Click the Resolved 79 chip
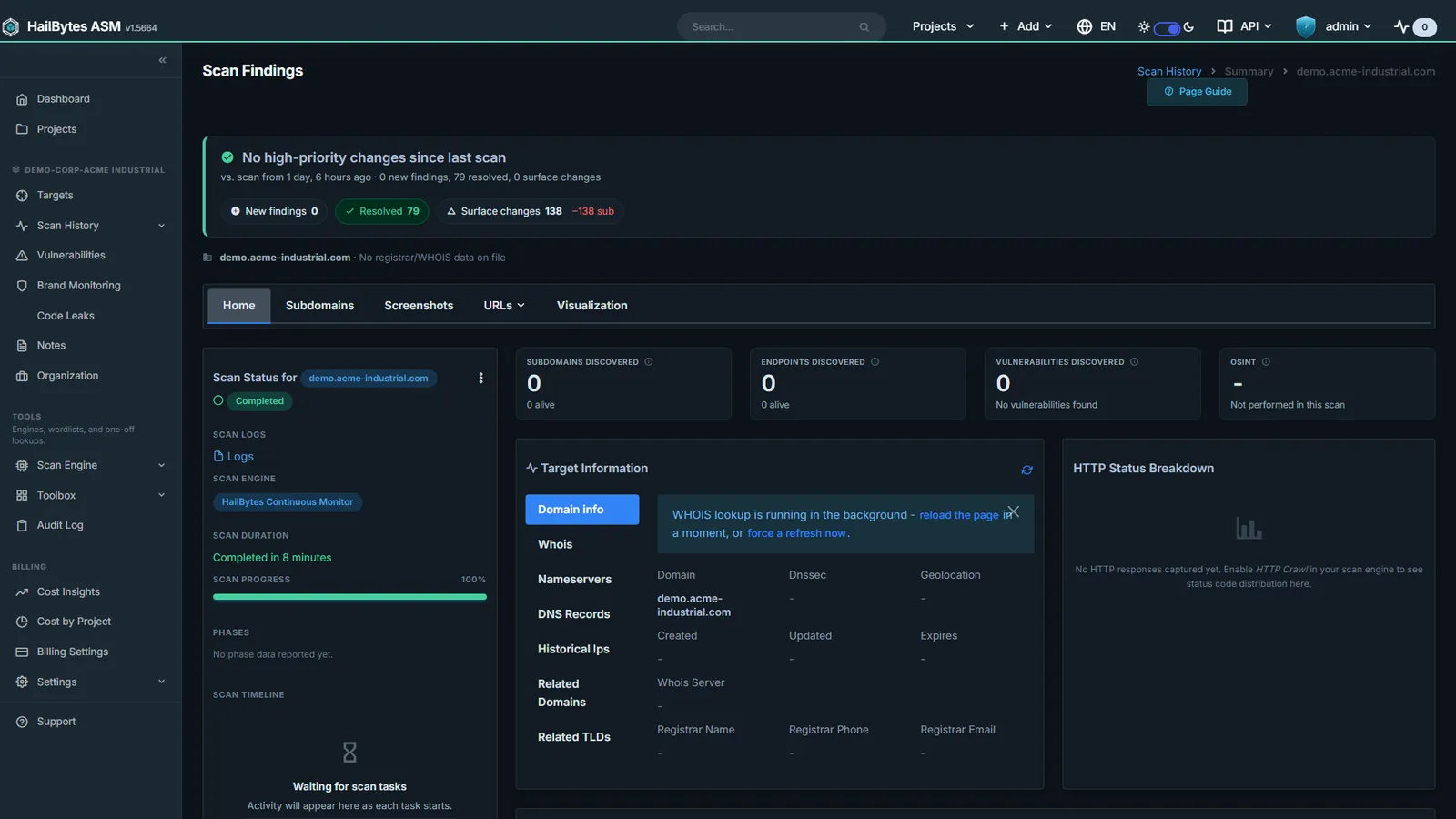1456x819 pixels. pos(382,211)
